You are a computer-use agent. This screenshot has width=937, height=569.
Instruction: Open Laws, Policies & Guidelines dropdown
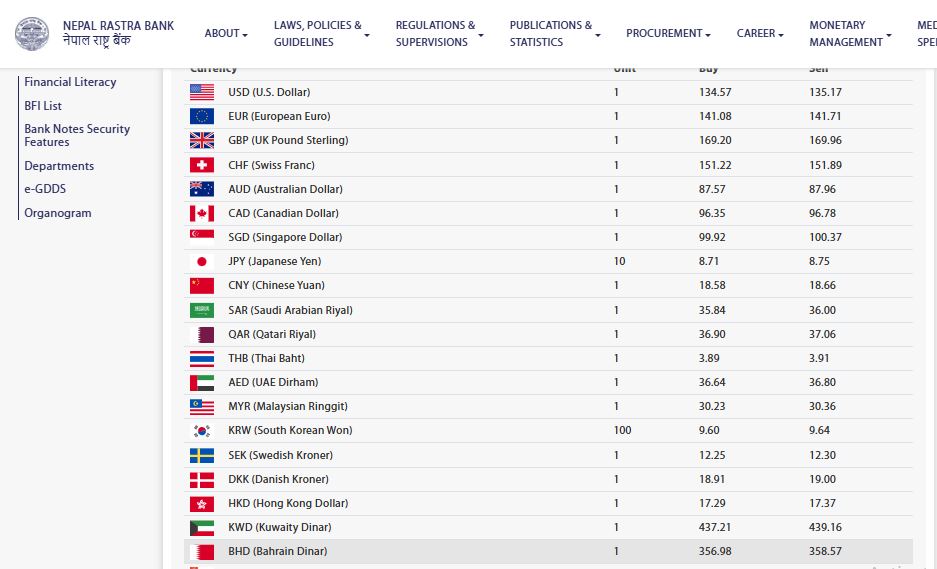tap(321, 34)
